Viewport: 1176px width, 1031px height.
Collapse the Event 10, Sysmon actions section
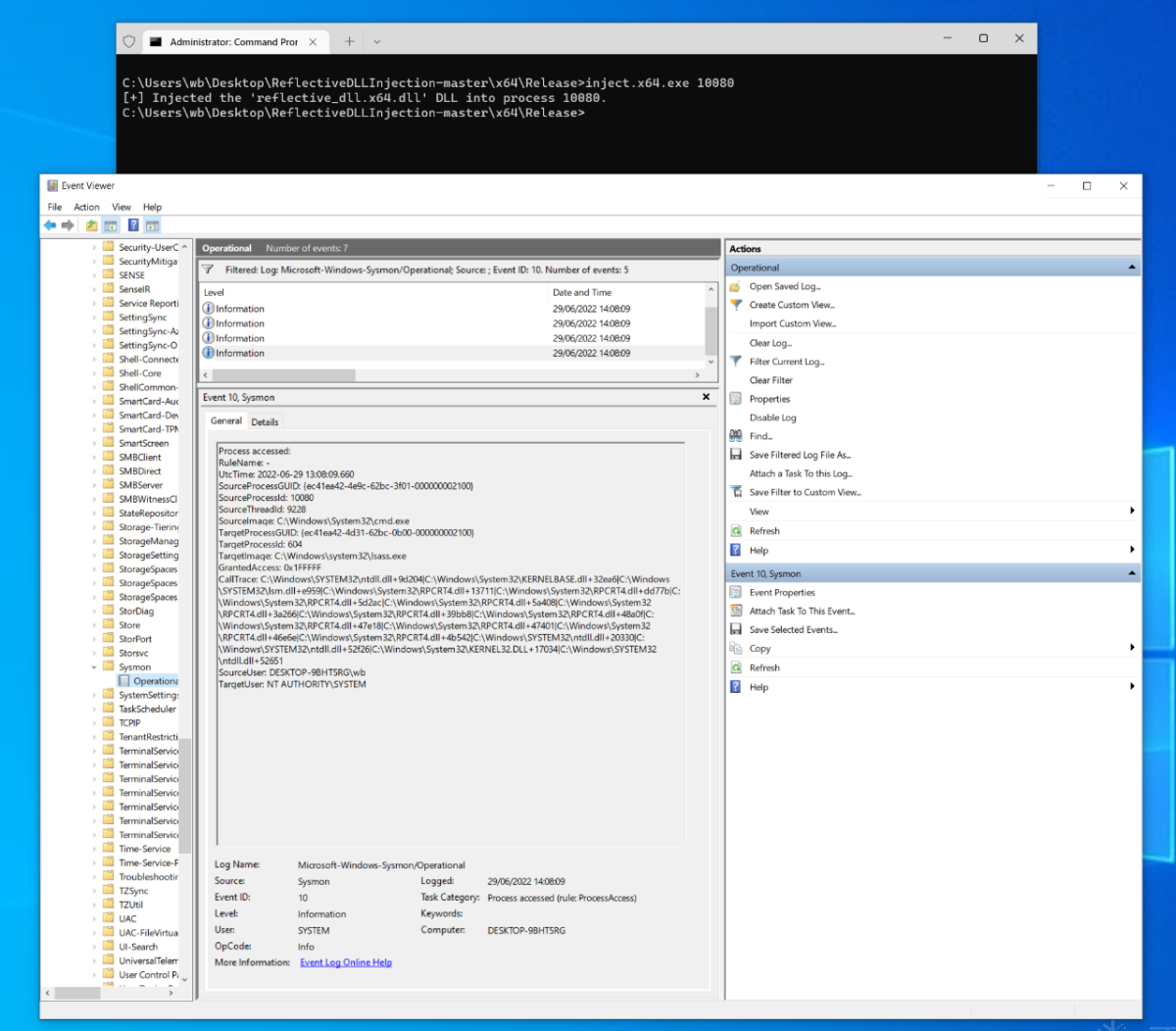point(1132,573)
